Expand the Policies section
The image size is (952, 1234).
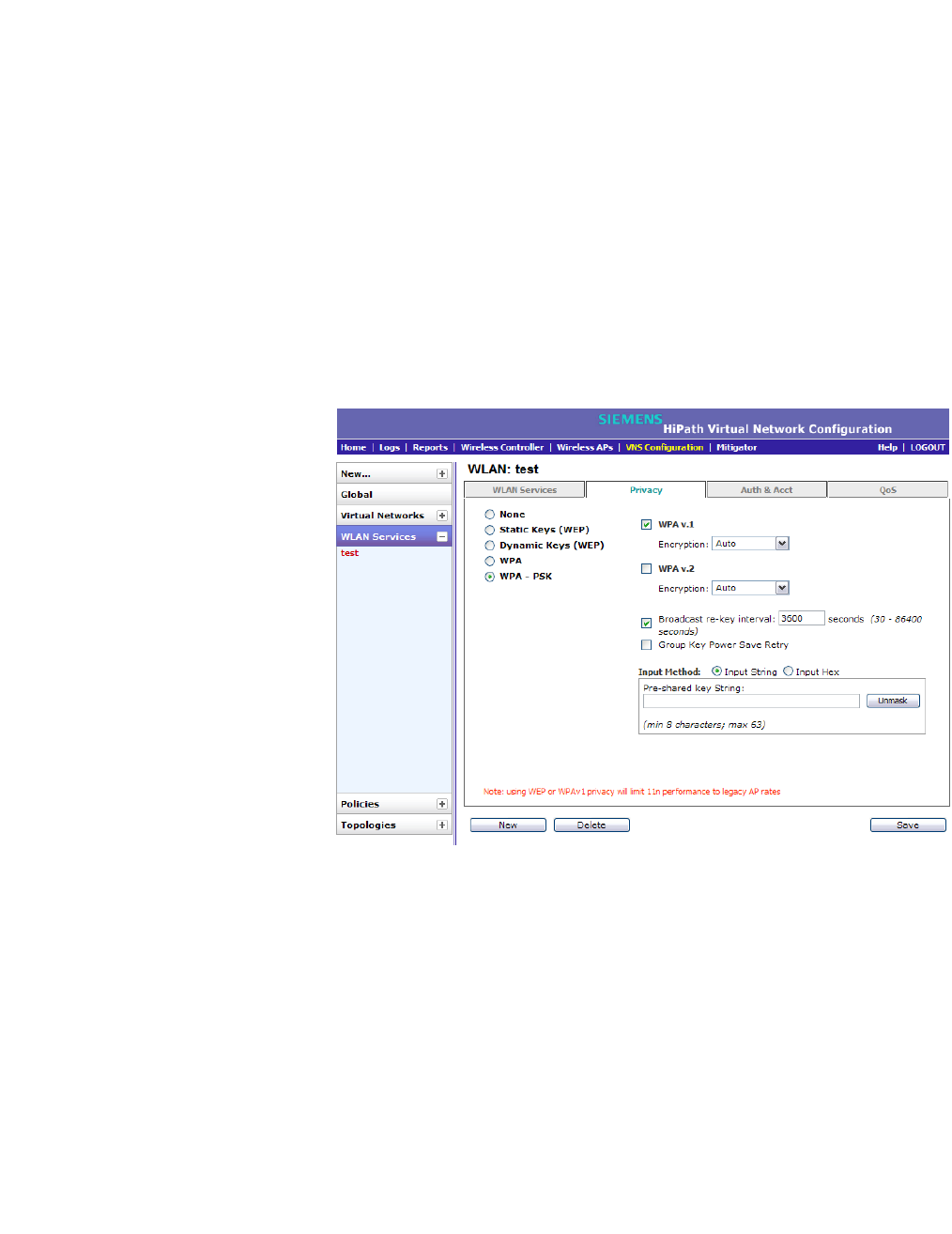(442, 805)
